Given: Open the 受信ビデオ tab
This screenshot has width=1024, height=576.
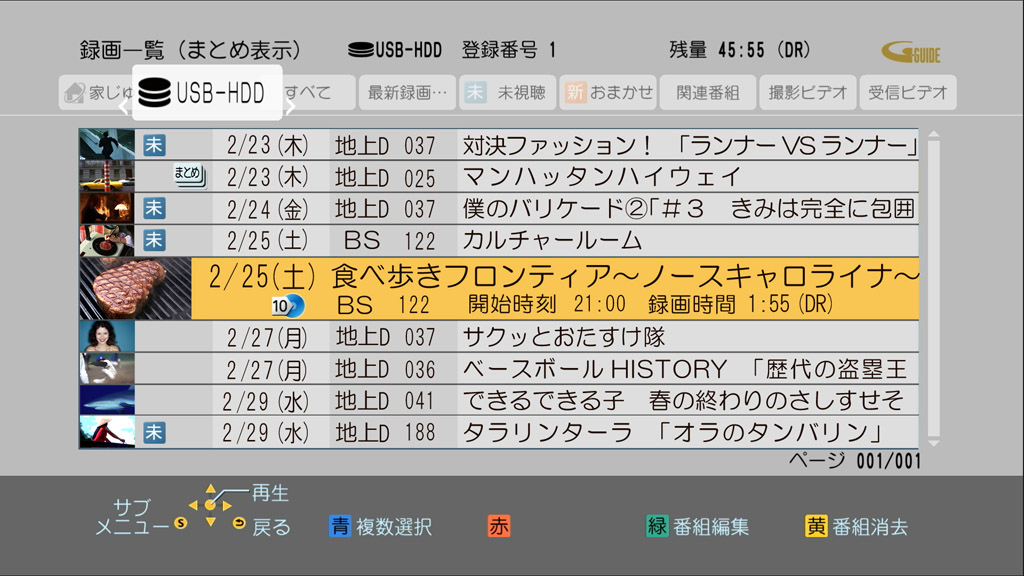Looking at the screenshot, I should tap(906, 92).
